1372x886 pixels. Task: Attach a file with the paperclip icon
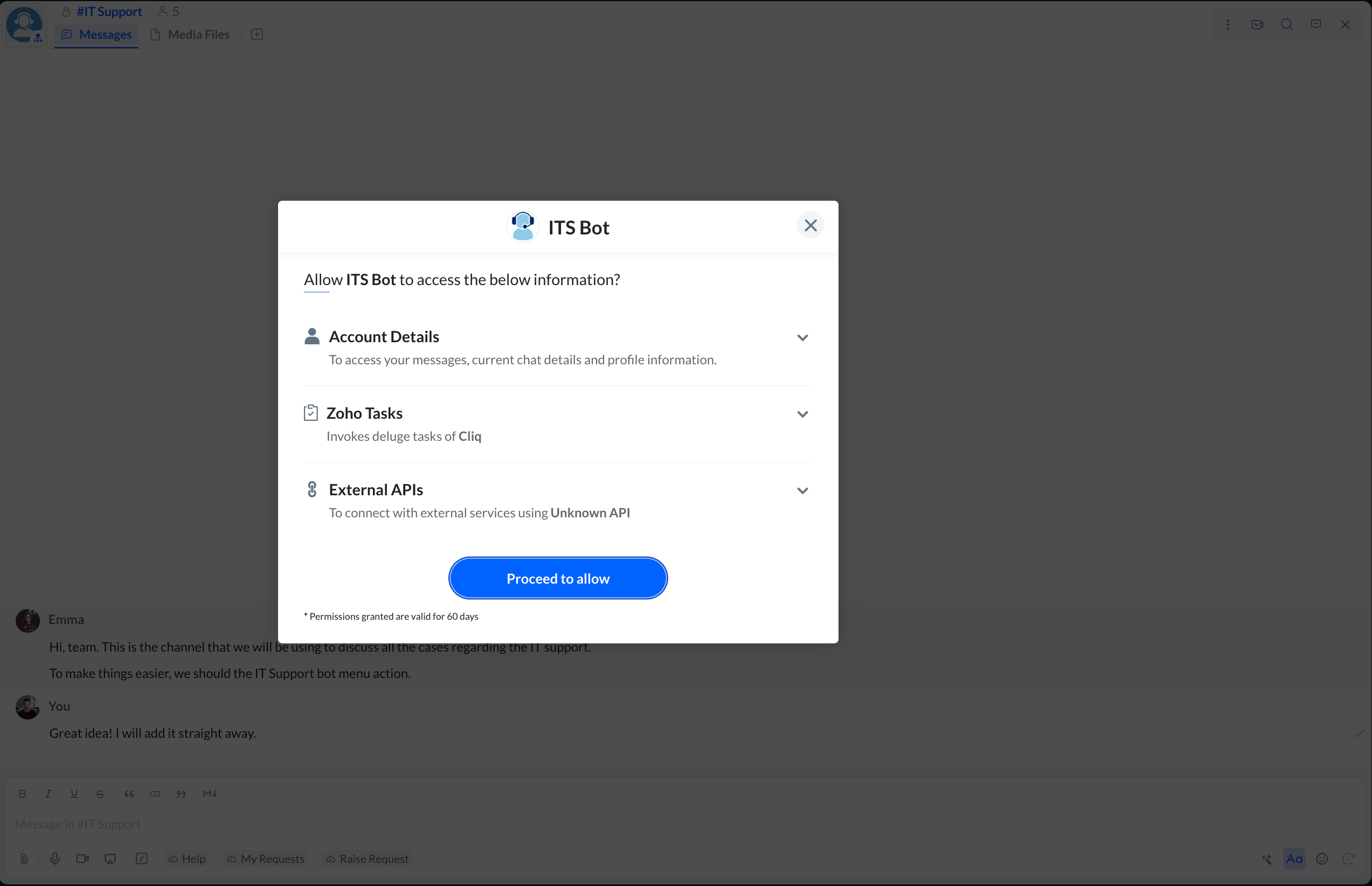click(24, 859)
